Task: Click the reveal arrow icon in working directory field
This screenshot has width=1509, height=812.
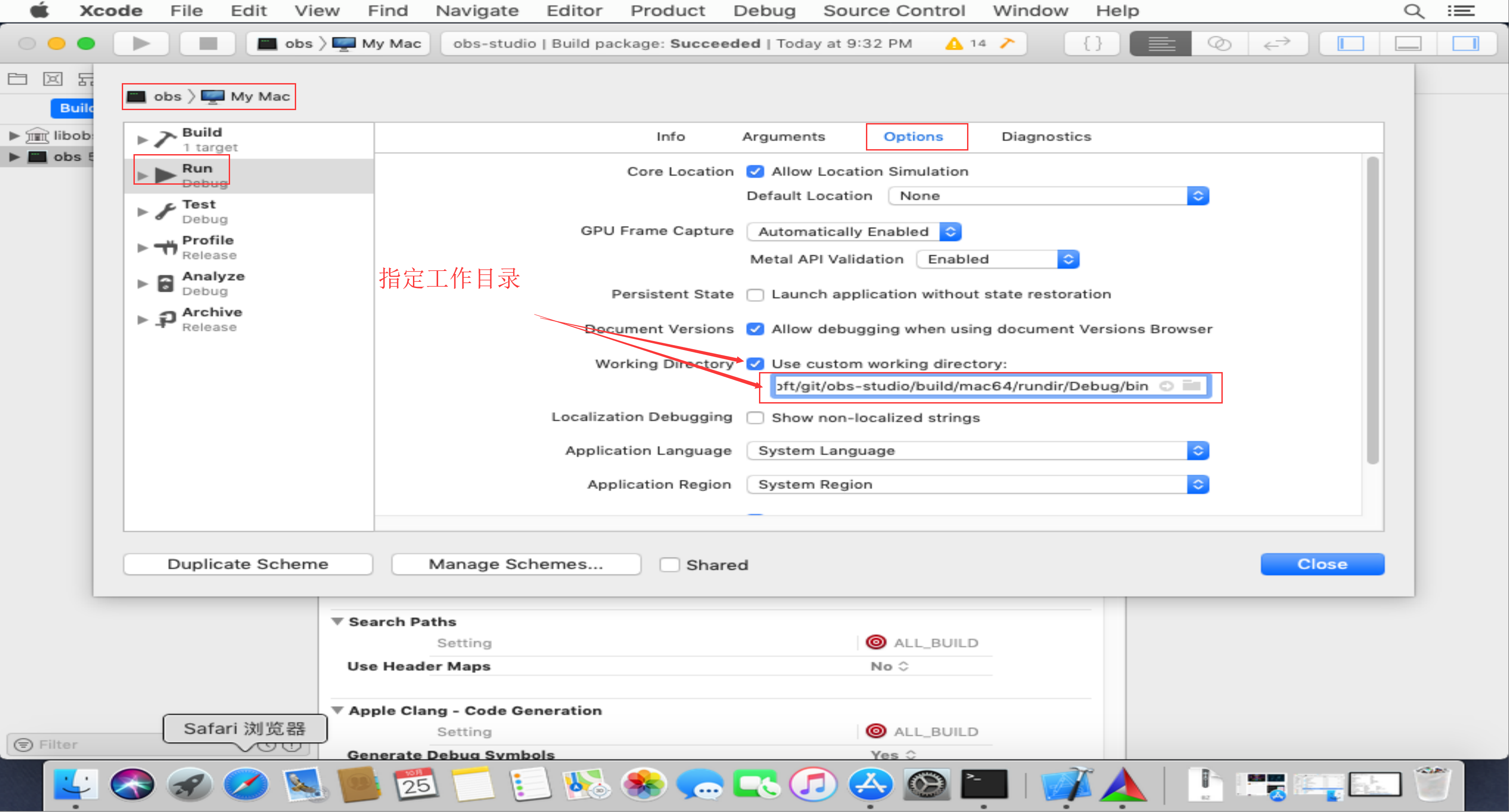Action: [1166, 386]
